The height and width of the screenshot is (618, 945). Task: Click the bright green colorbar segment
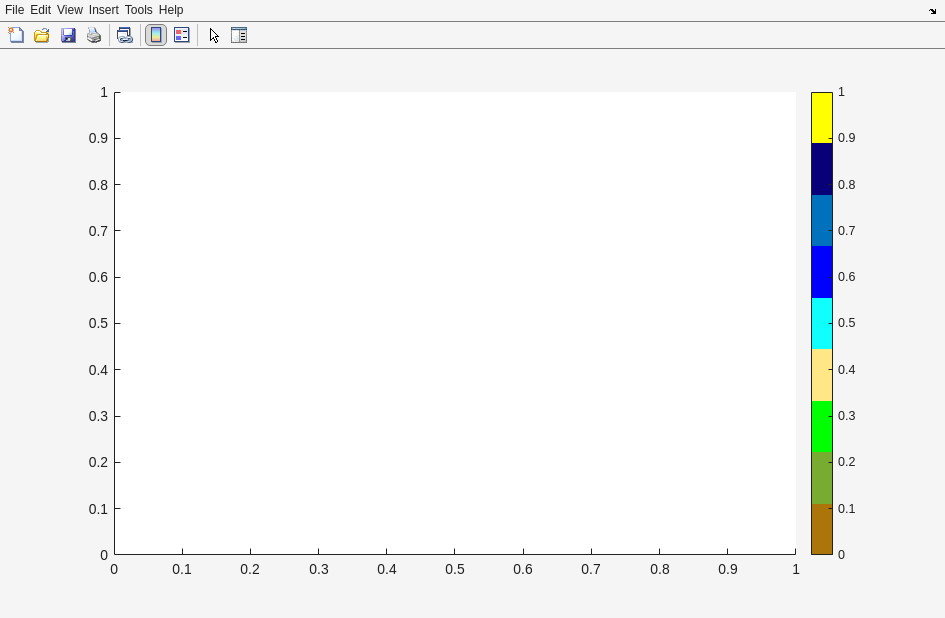point(821,426)
